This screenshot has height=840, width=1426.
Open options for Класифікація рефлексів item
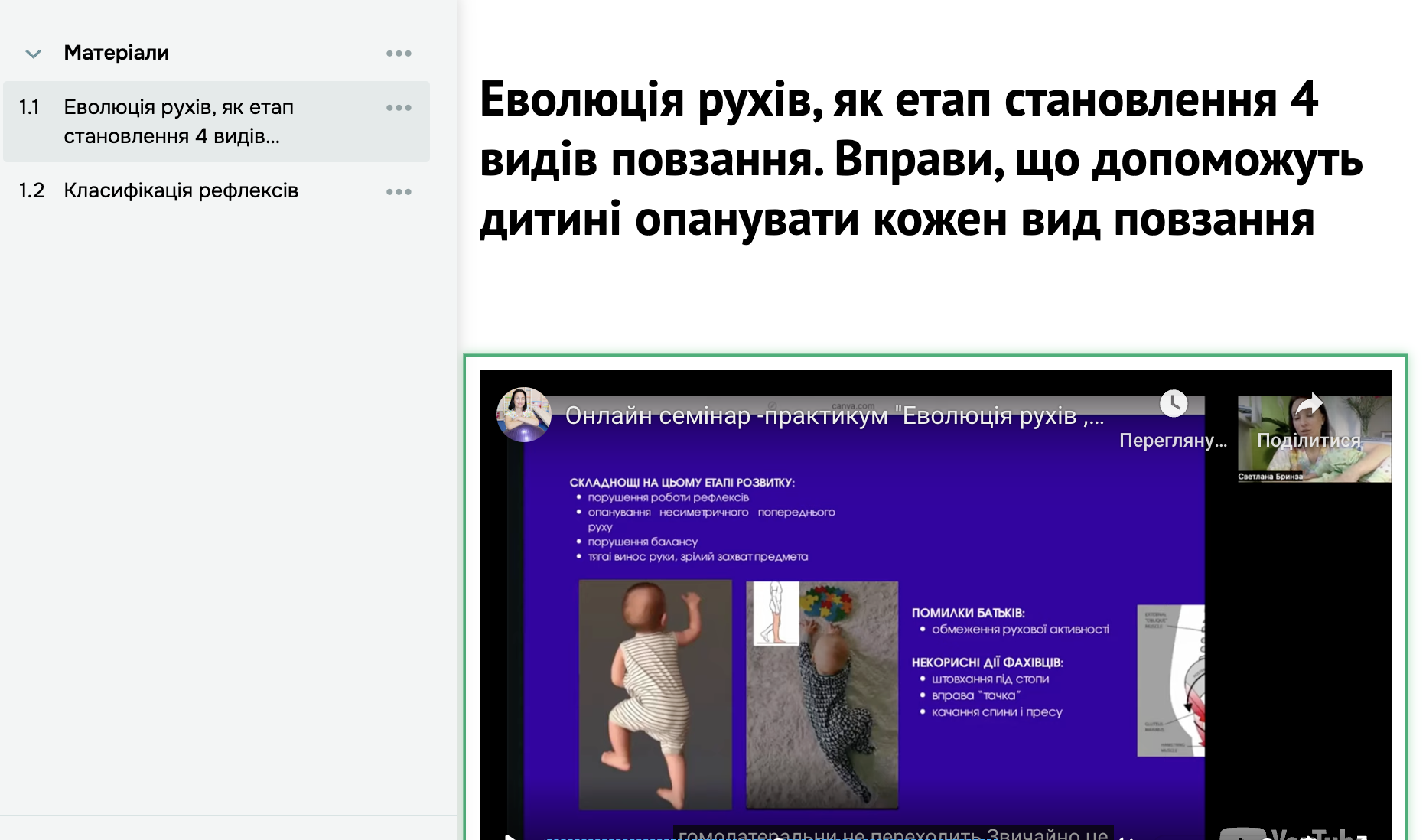click(399, 191)
